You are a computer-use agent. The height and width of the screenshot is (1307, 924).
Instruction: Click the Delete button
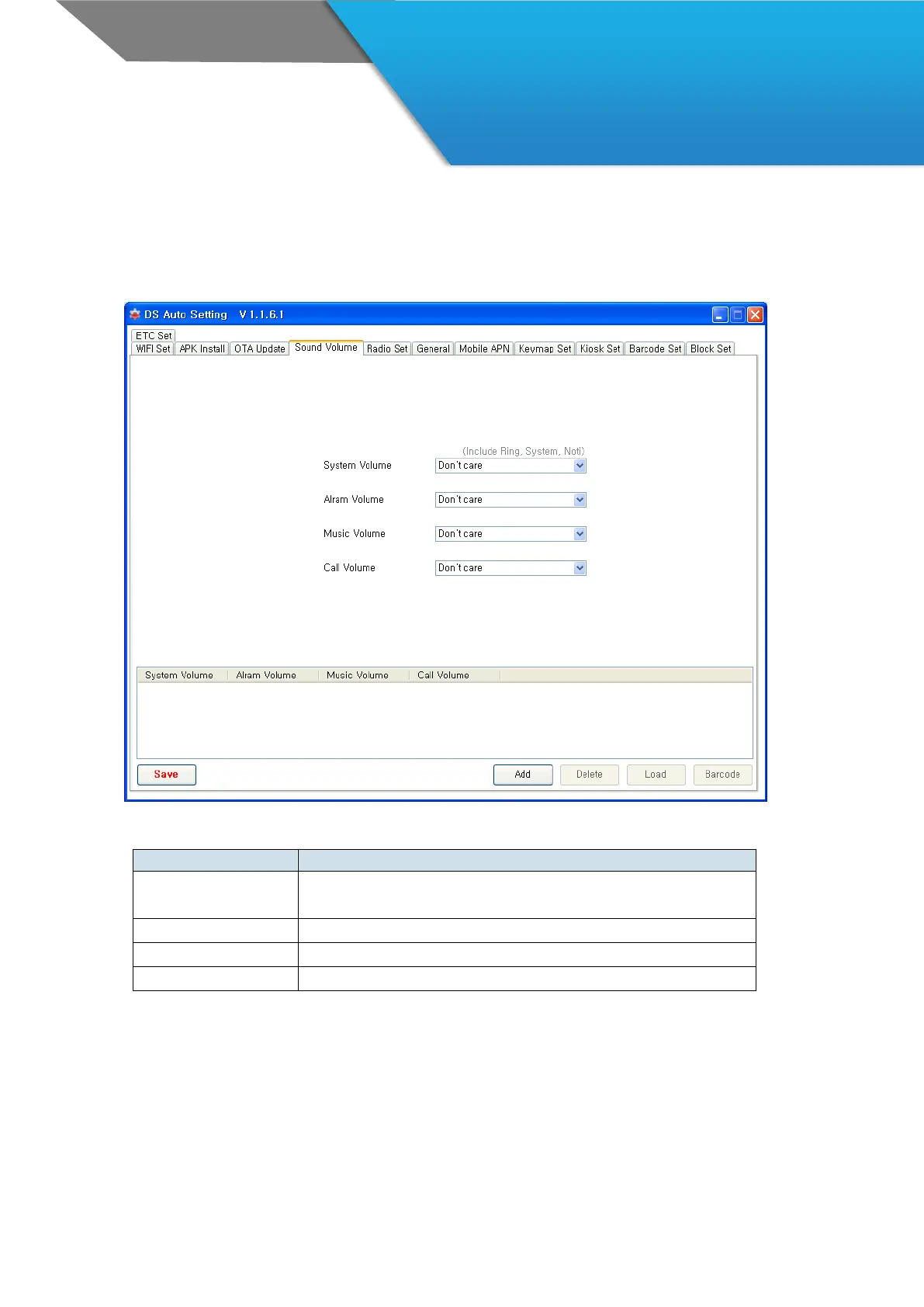590,775
